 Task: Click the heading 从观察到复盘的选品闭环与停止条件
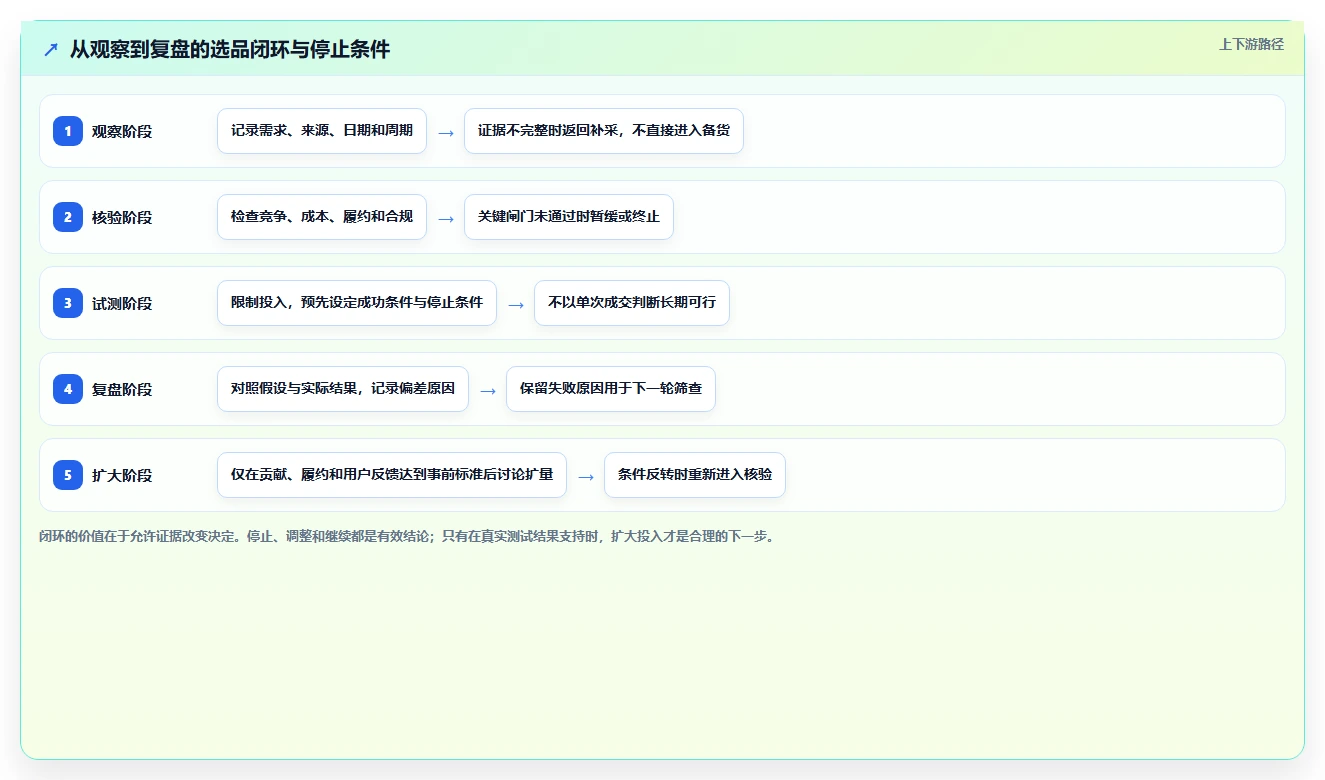coord(230,49)
